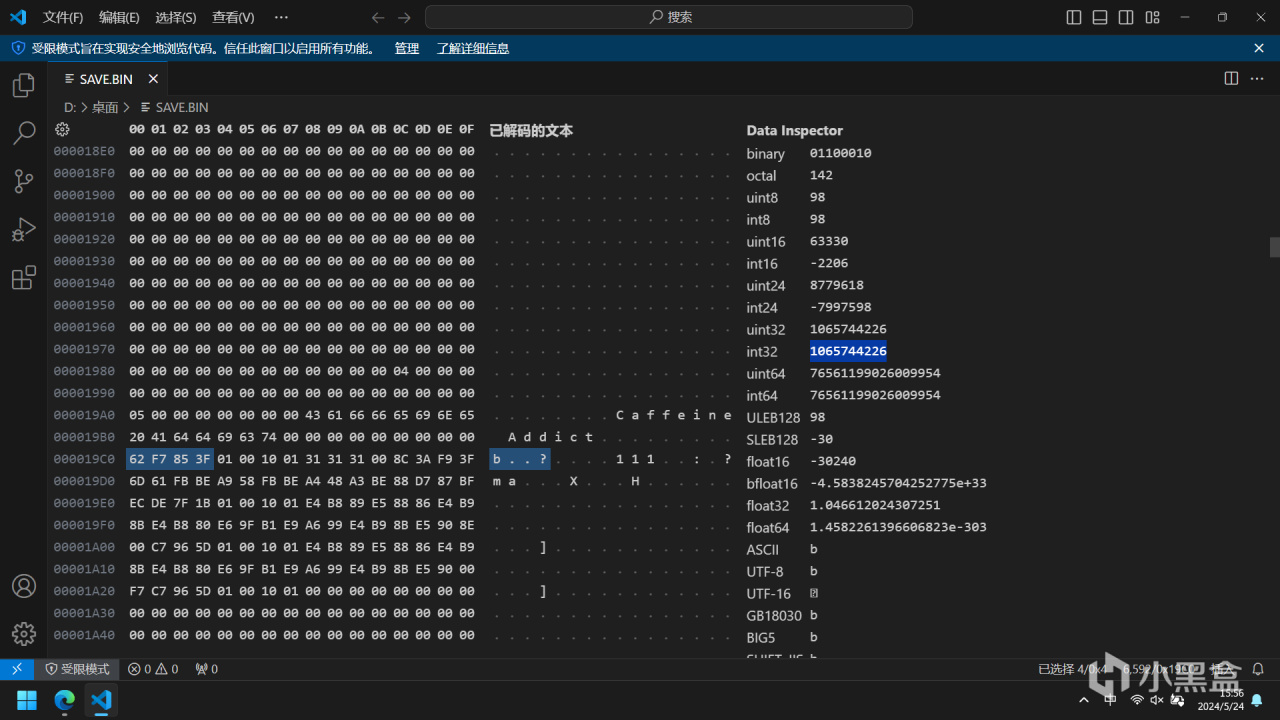1280x720 pixels.
Task: Open the Extensions view
Action: pyautogui.click(x=24, y=278)
